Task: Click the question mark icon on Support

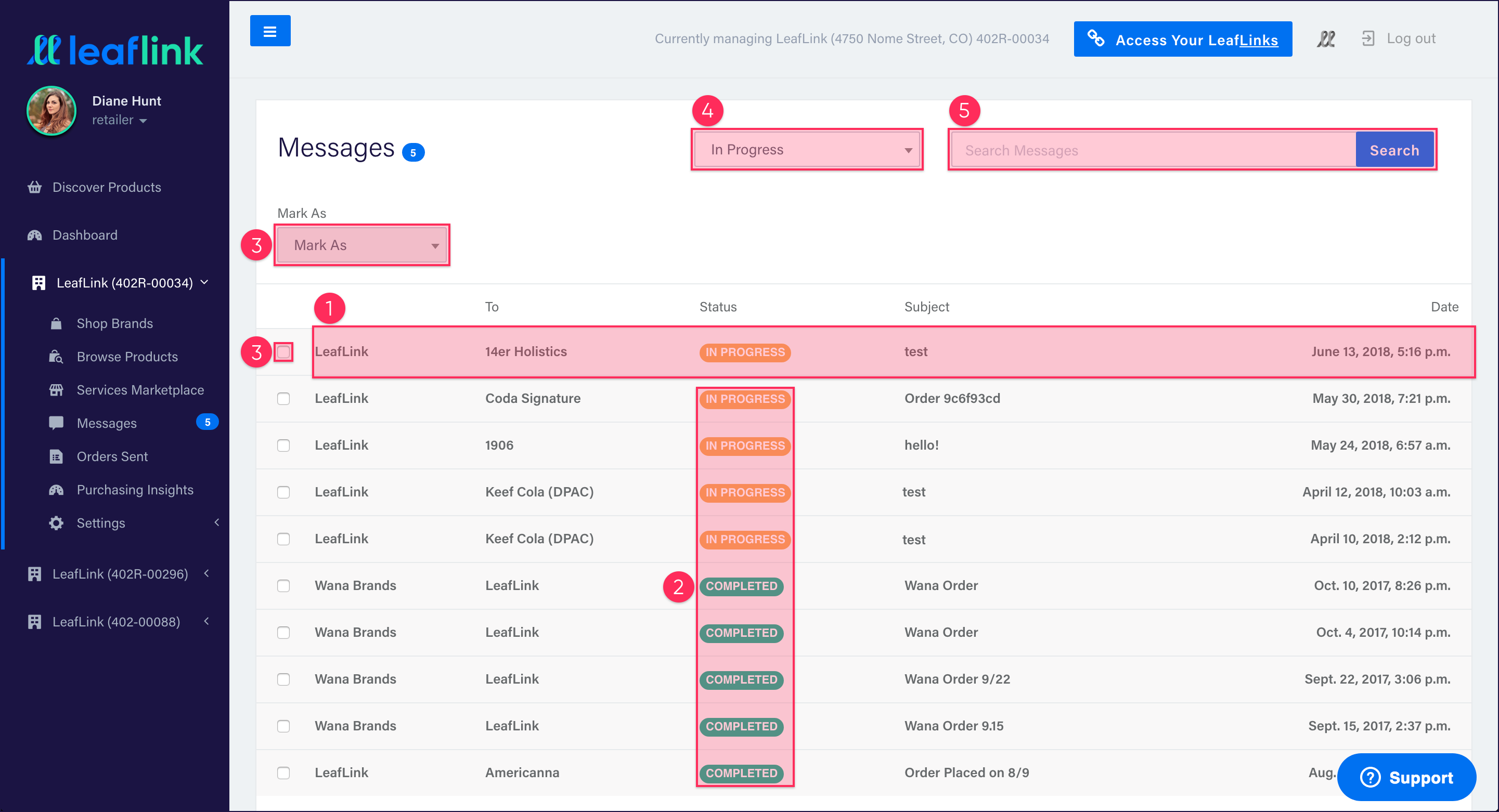Action: coord(1370,777)
